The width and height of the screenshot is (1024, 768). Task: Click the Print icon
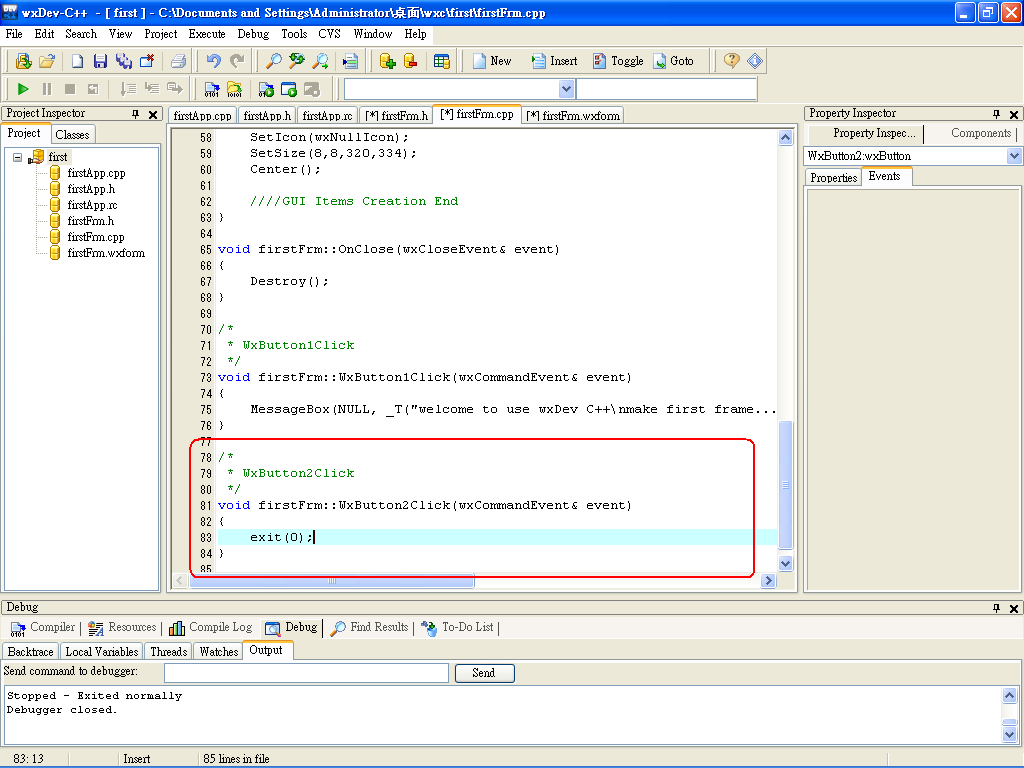tap(179, 61)
